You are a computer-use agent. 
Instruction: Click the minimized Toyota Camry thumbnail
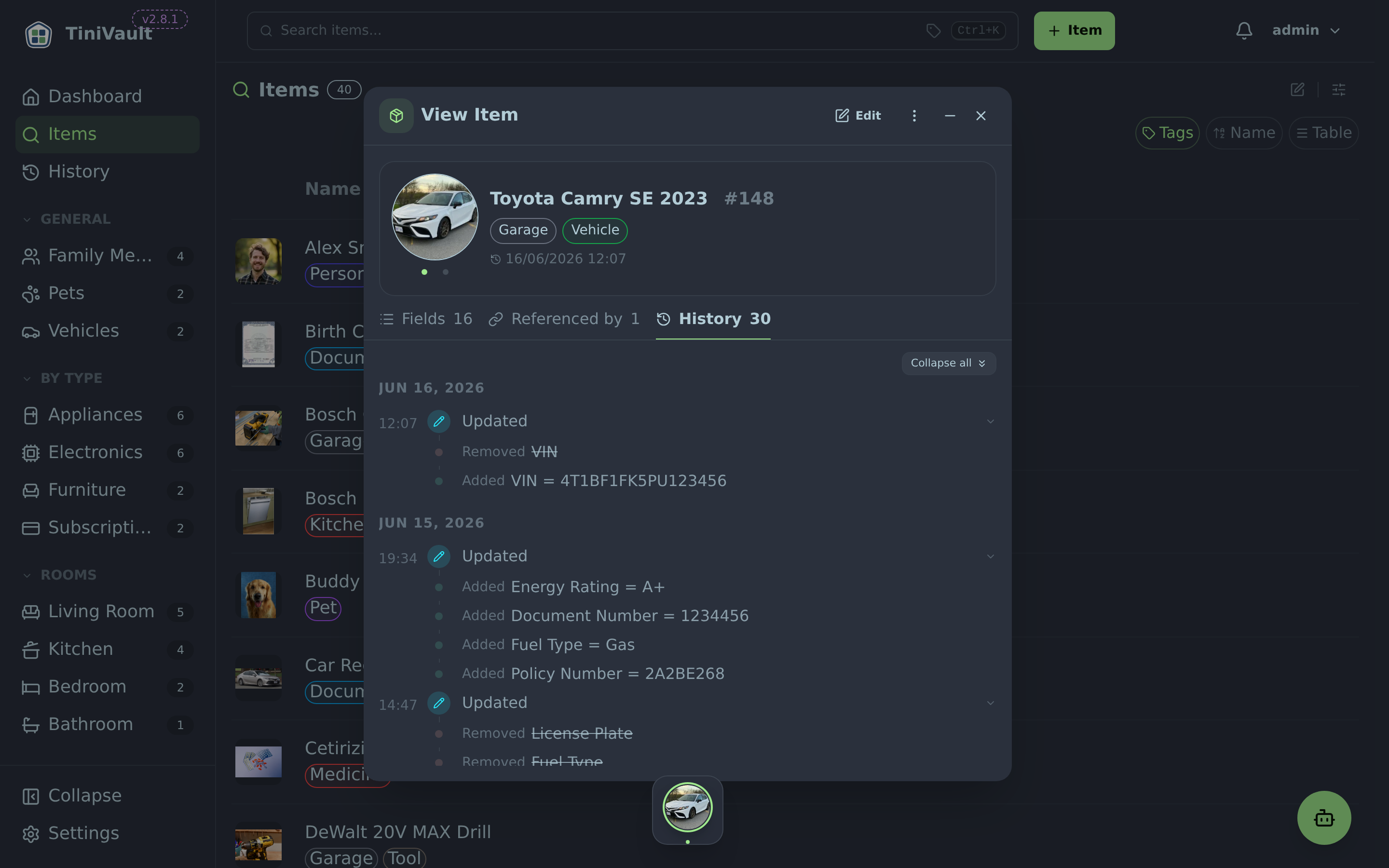tap(687, 807)
